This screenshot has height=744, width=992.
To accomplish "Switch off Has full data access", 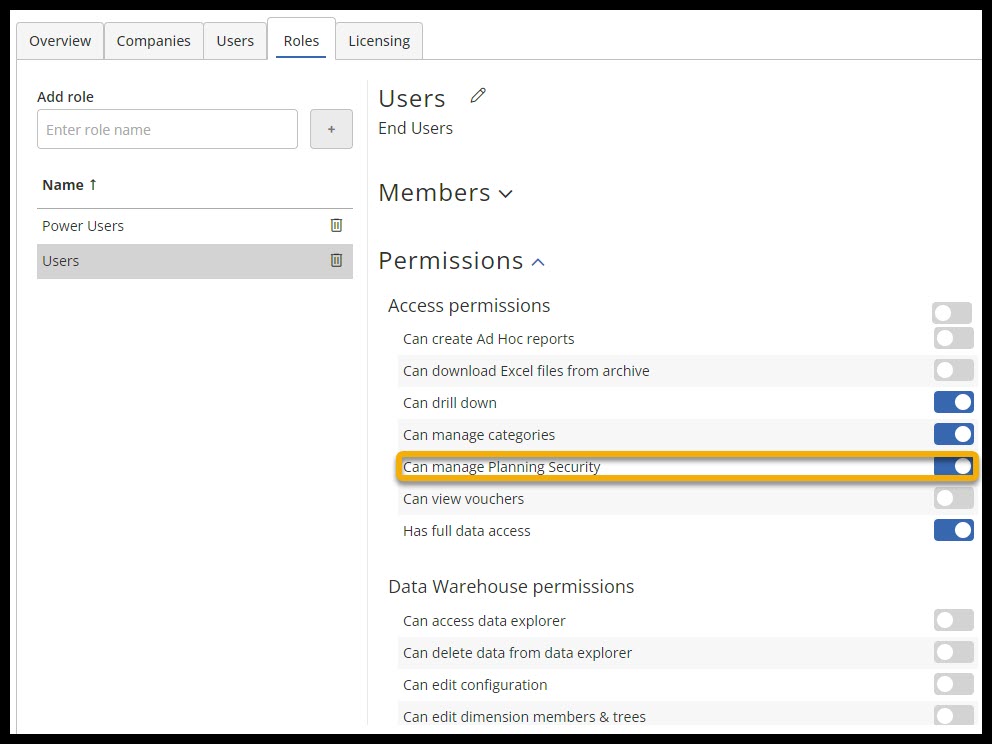I will coord(953,531).
